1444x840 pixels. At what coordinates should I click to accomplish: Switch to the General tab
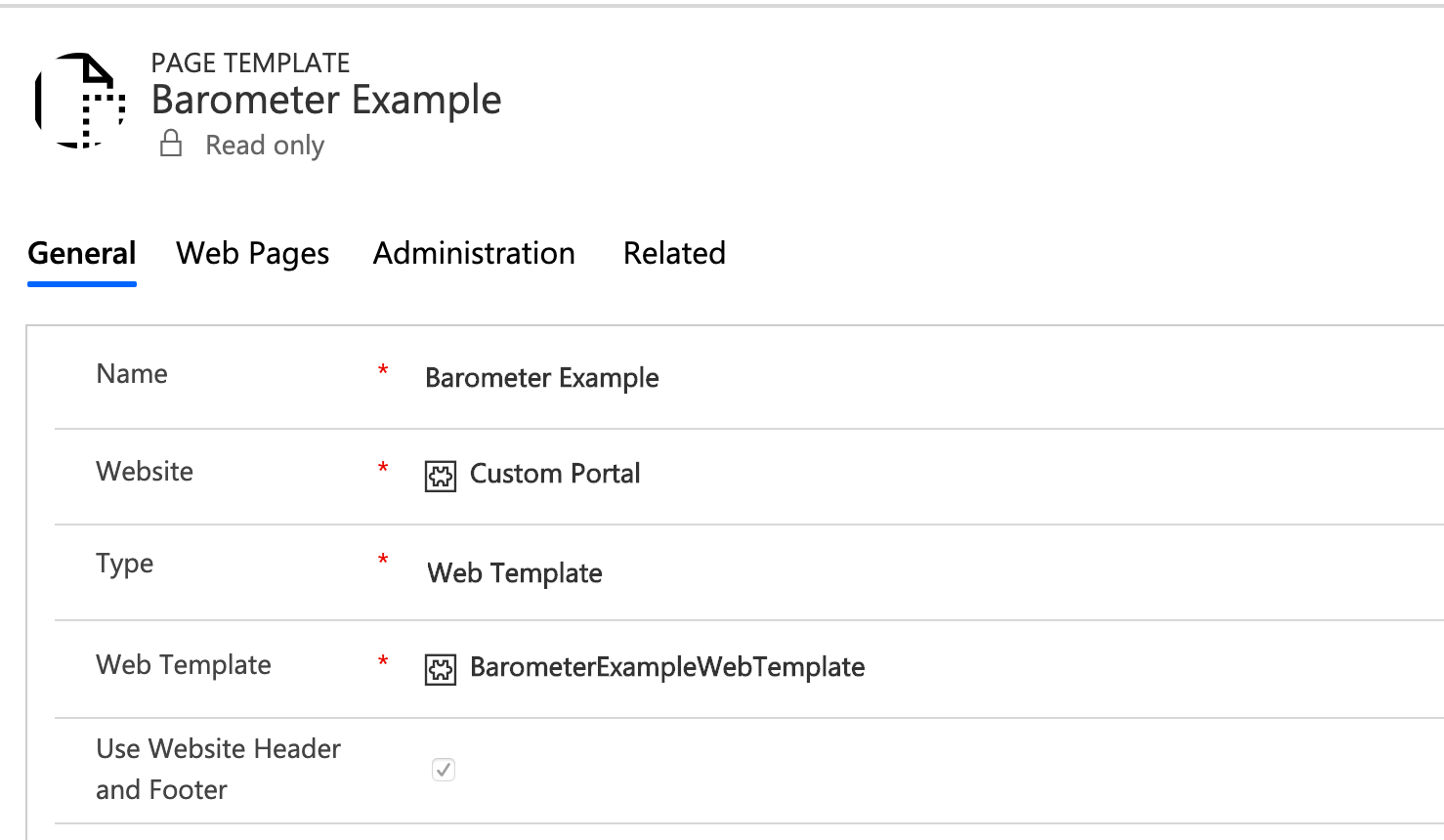tap(82, 254)
